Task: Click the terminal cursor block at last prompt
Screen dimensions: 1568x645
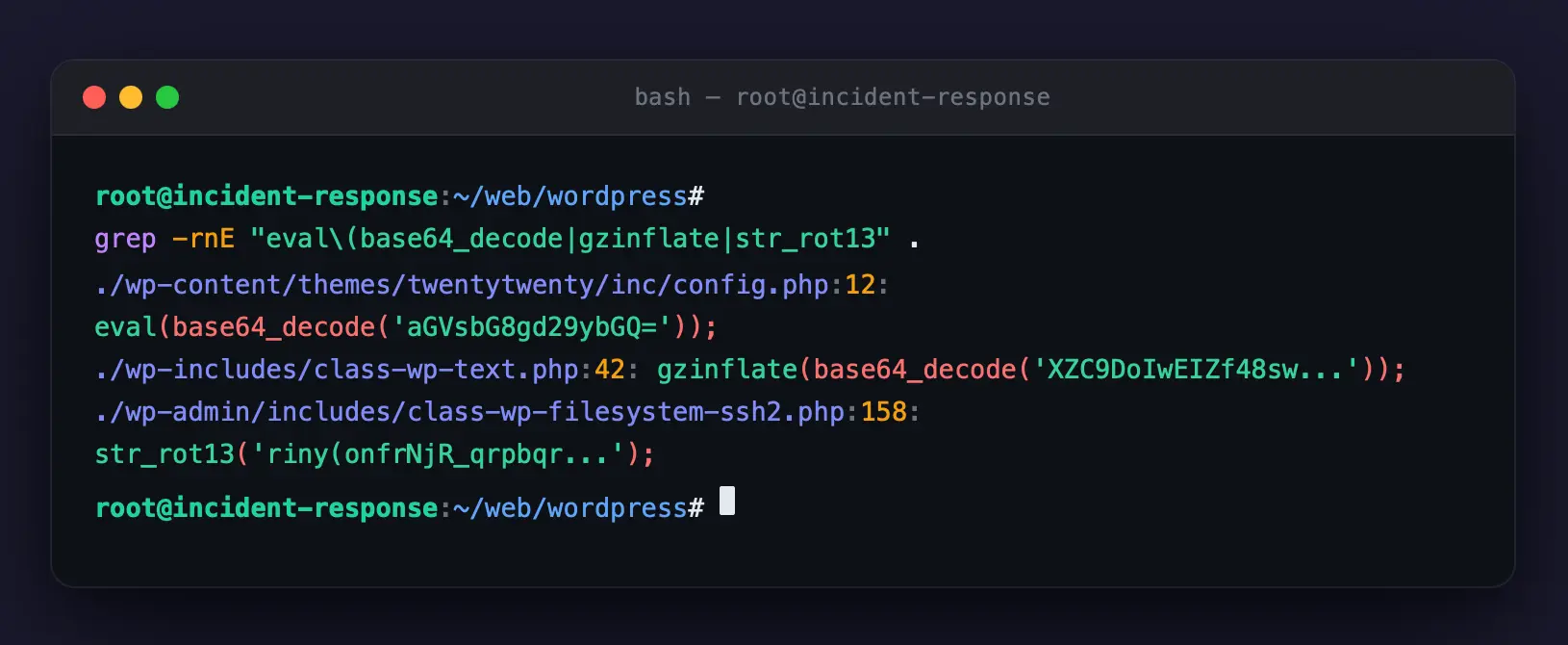Action: [727, 501]
